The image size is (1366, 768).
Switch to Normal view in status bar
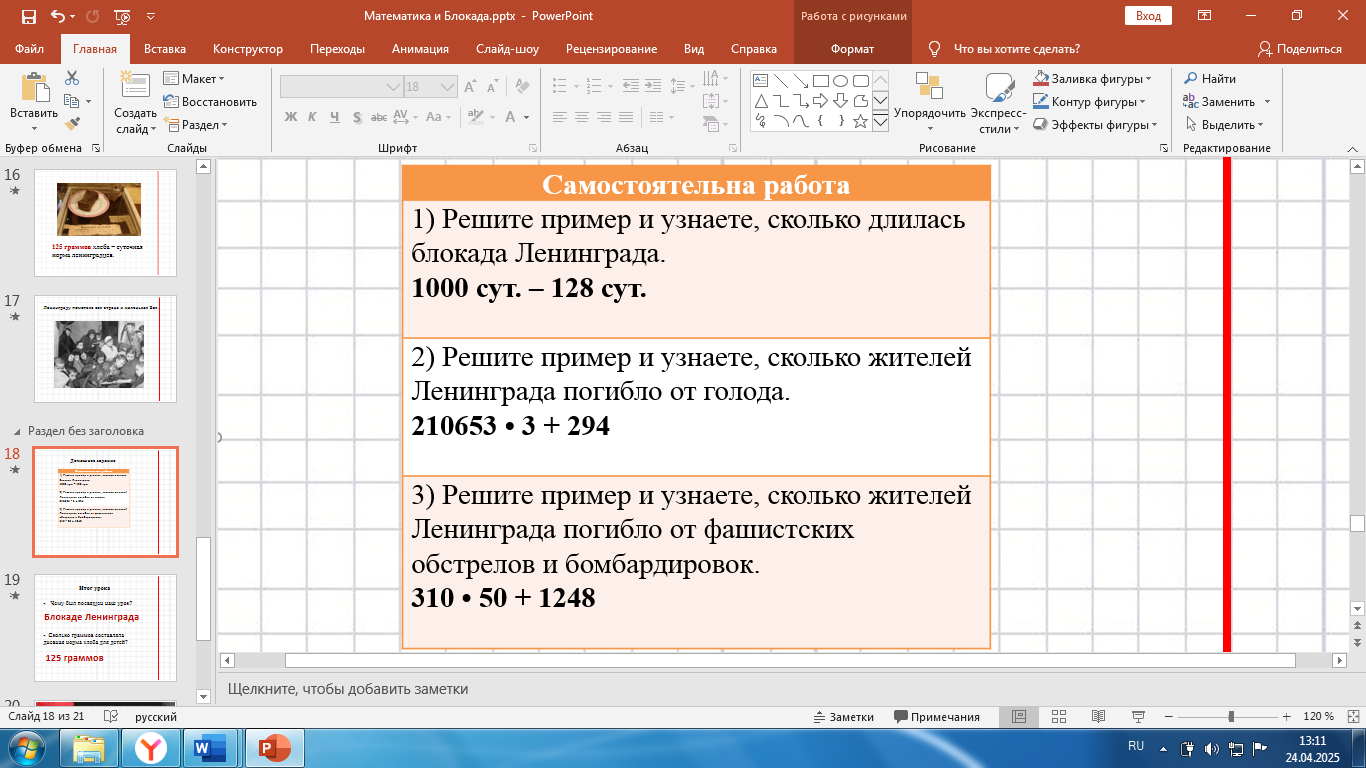point(1019,716)
